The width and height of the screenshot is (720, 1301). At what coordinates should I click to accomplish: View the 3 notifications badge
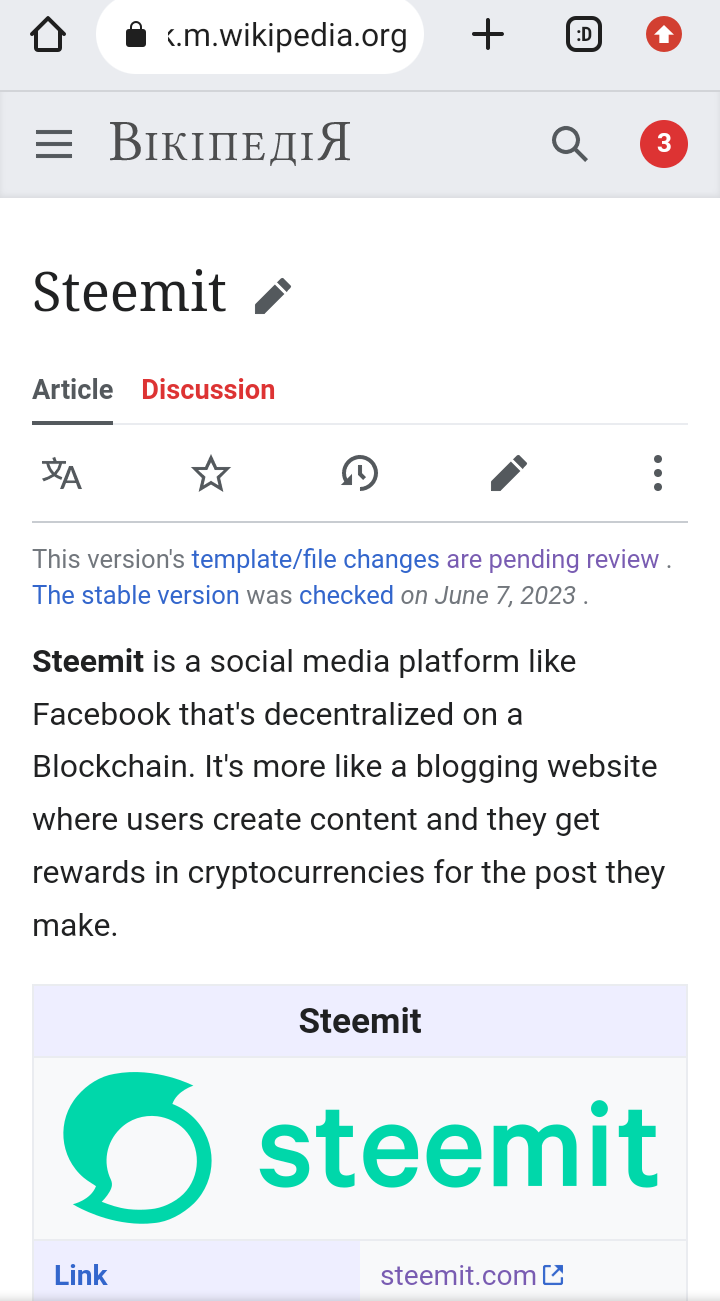point(664,145)
